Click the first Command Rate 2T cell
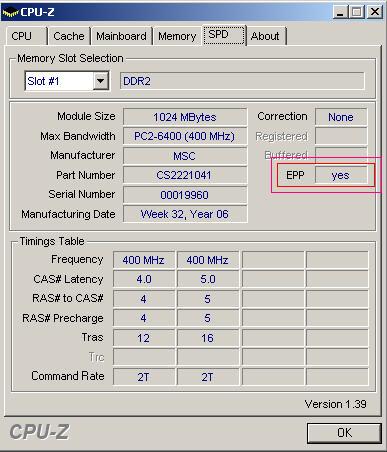Image resolution: width=387 pixels, height=452 pixels. [144, 377]
